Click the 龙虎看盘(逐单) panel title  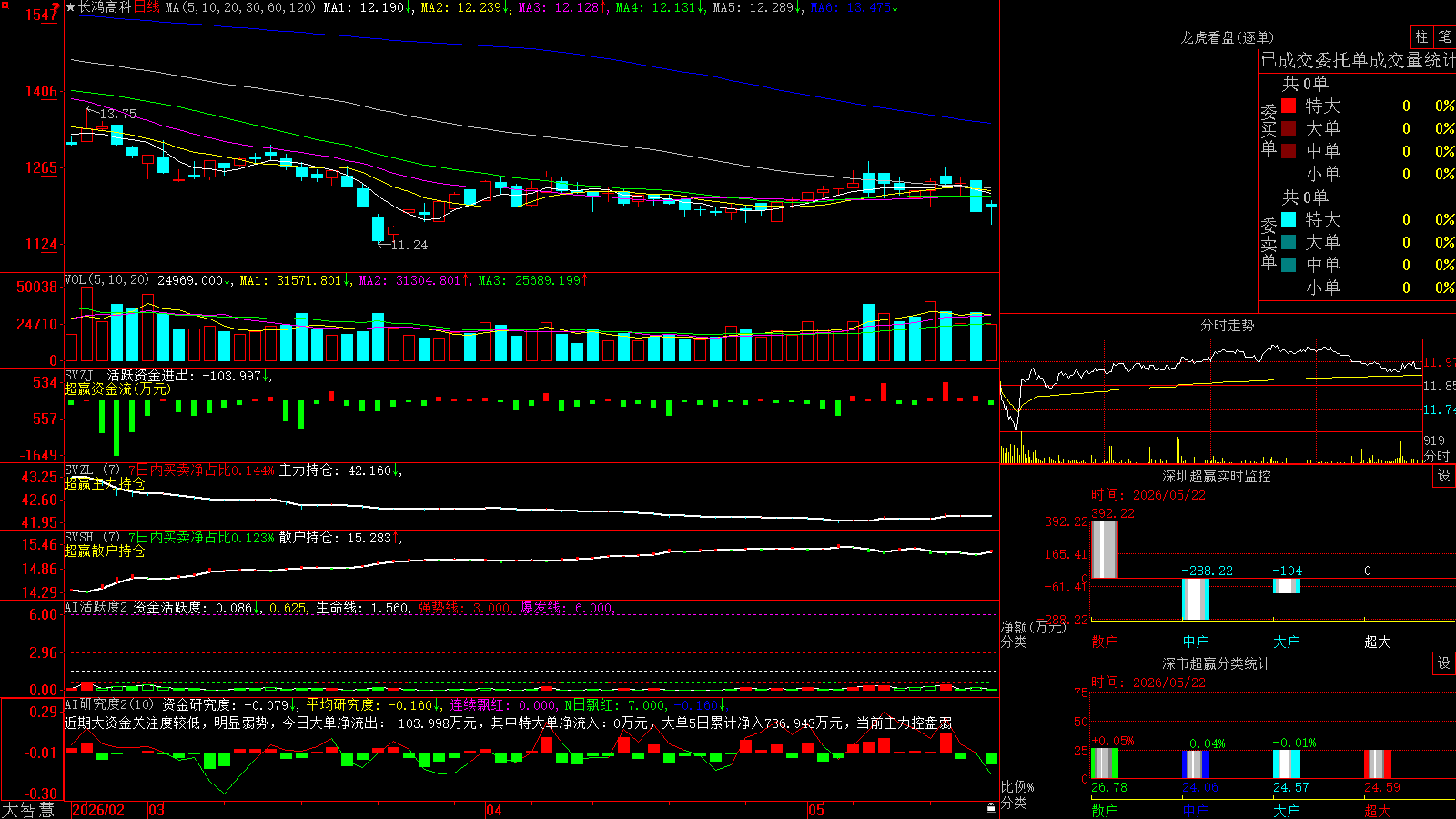tap(1227, 37)
